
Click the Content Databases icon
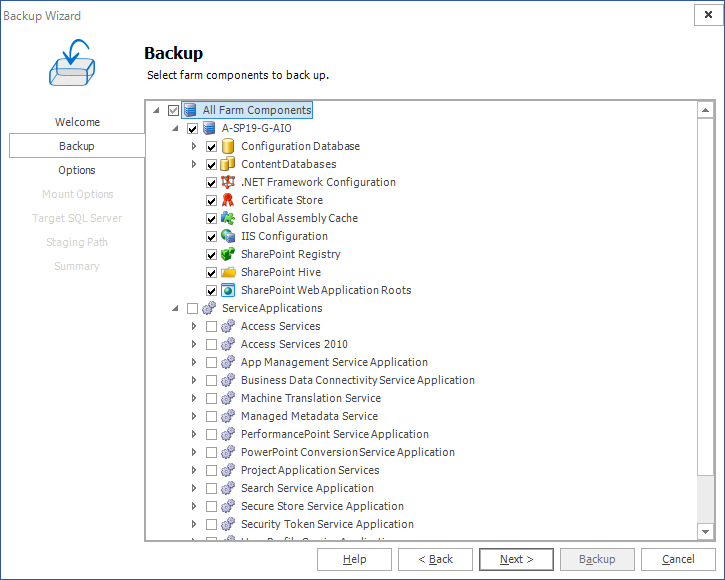tap(228, 164)
